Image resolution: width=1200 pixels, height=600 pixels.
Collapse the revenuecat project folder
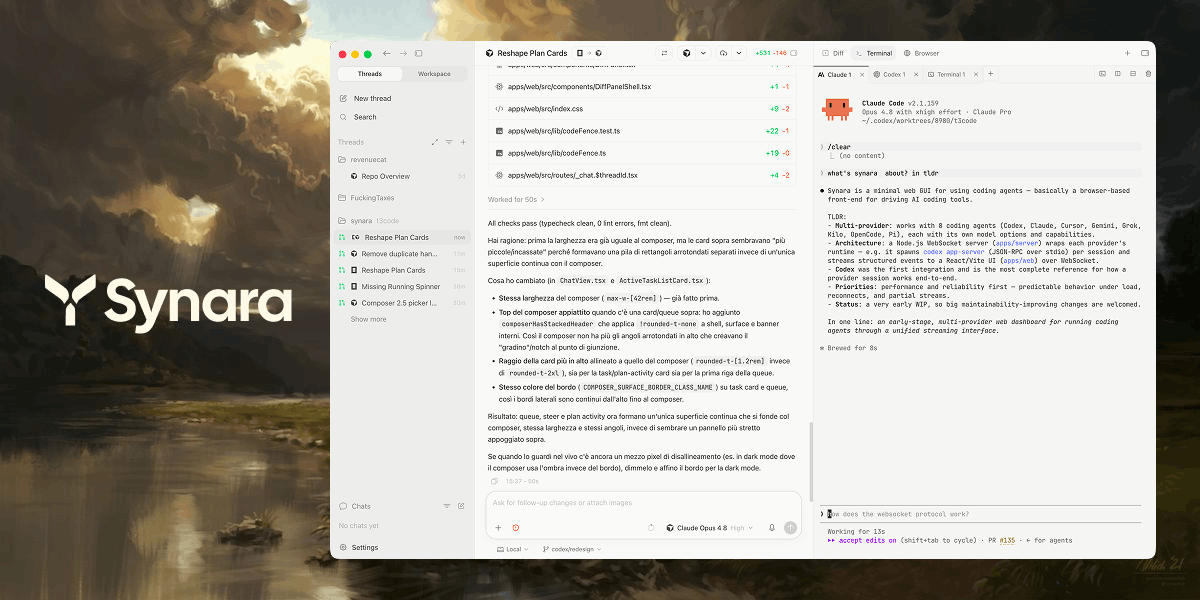click(x=362, y=159)
